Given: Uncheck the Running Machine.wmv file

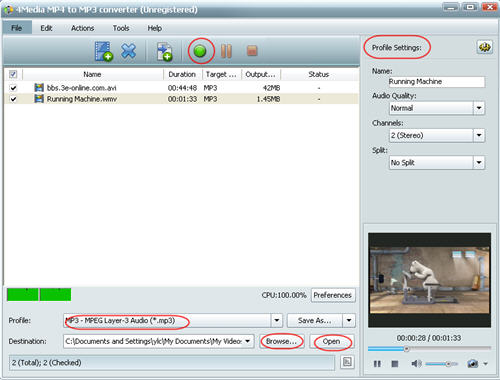Looking at the screenshot, I should point(13,99).
